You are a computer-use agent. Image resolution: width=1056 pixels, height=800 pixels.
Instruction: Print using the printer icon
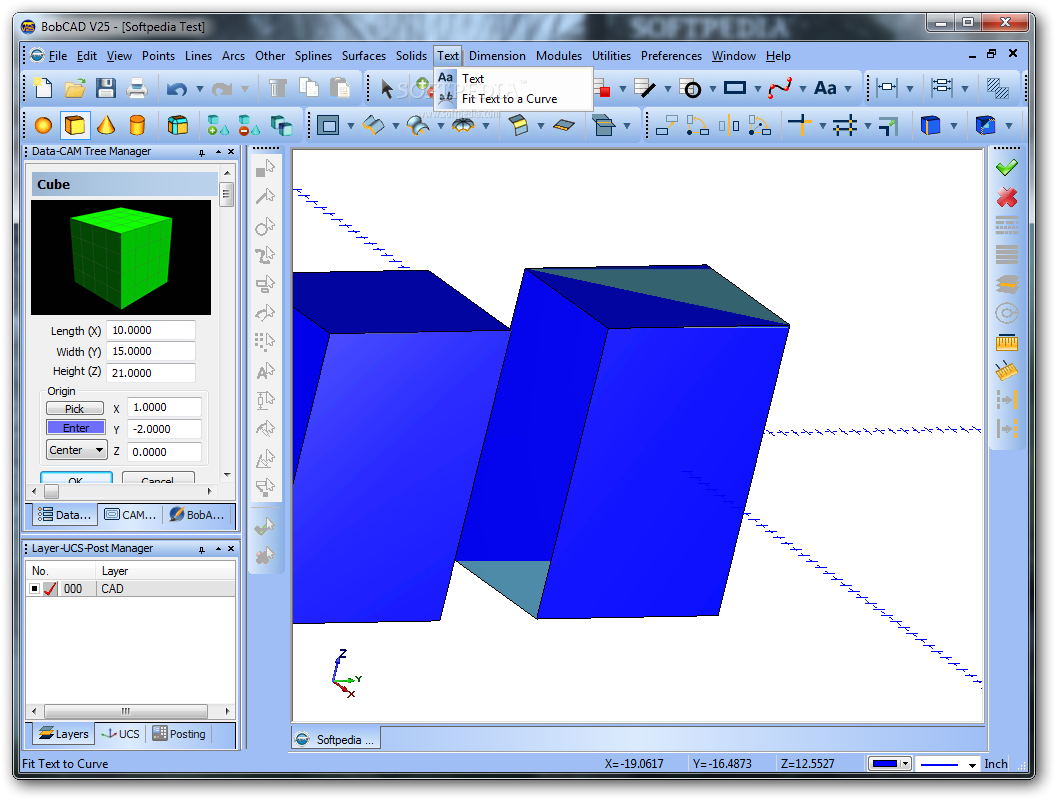pos(137,88)
